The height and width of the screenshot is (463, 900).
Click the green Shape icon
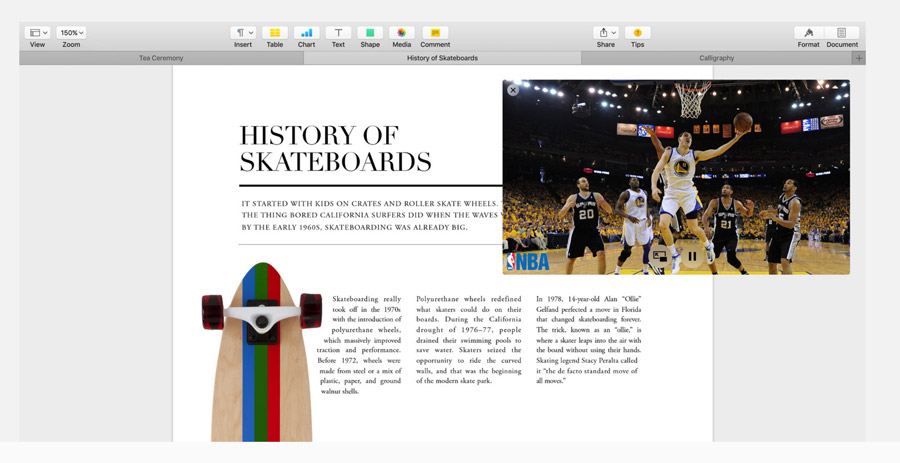[x=370, y=33]
